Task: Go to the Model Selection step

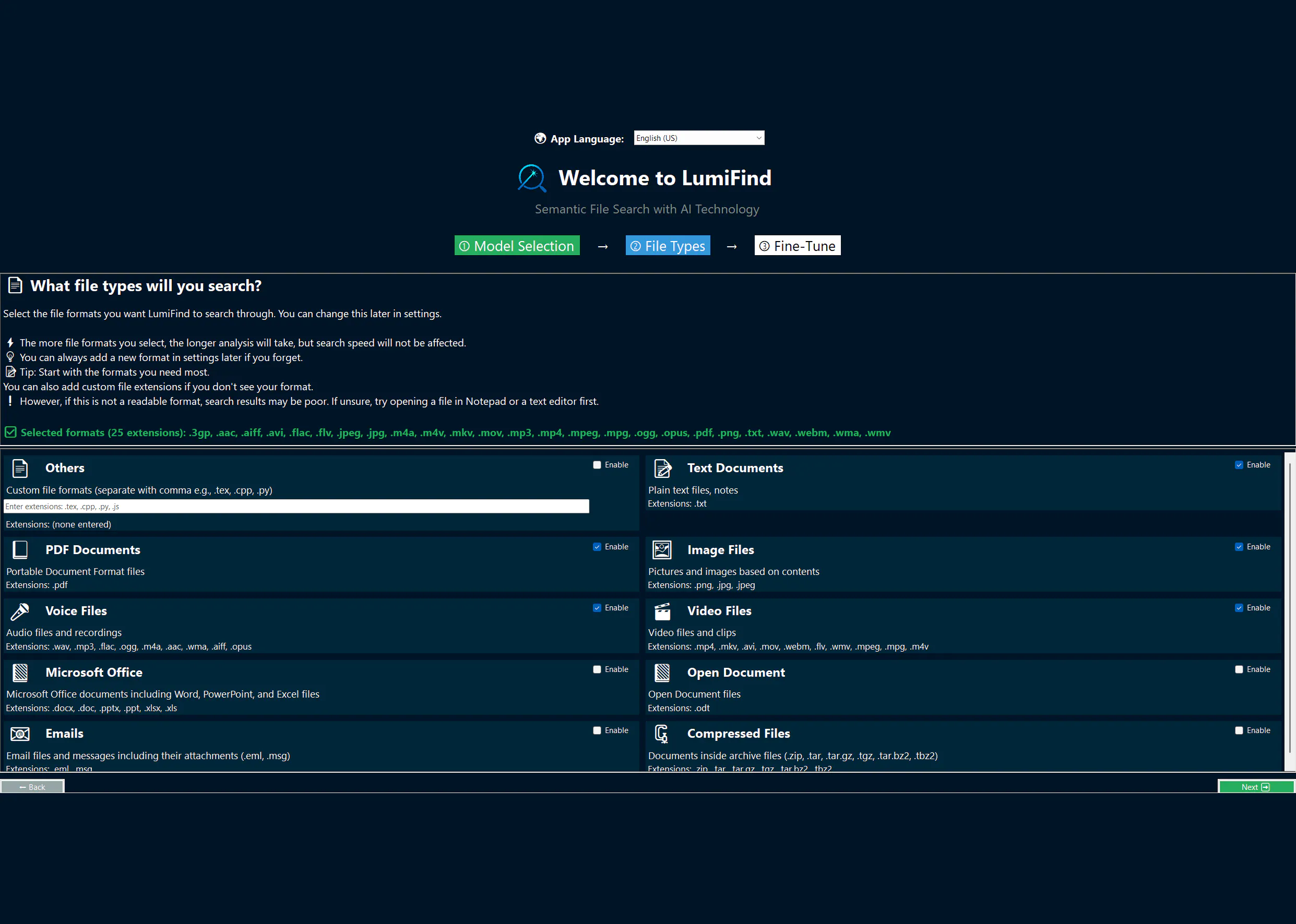Action: point(517,246)
